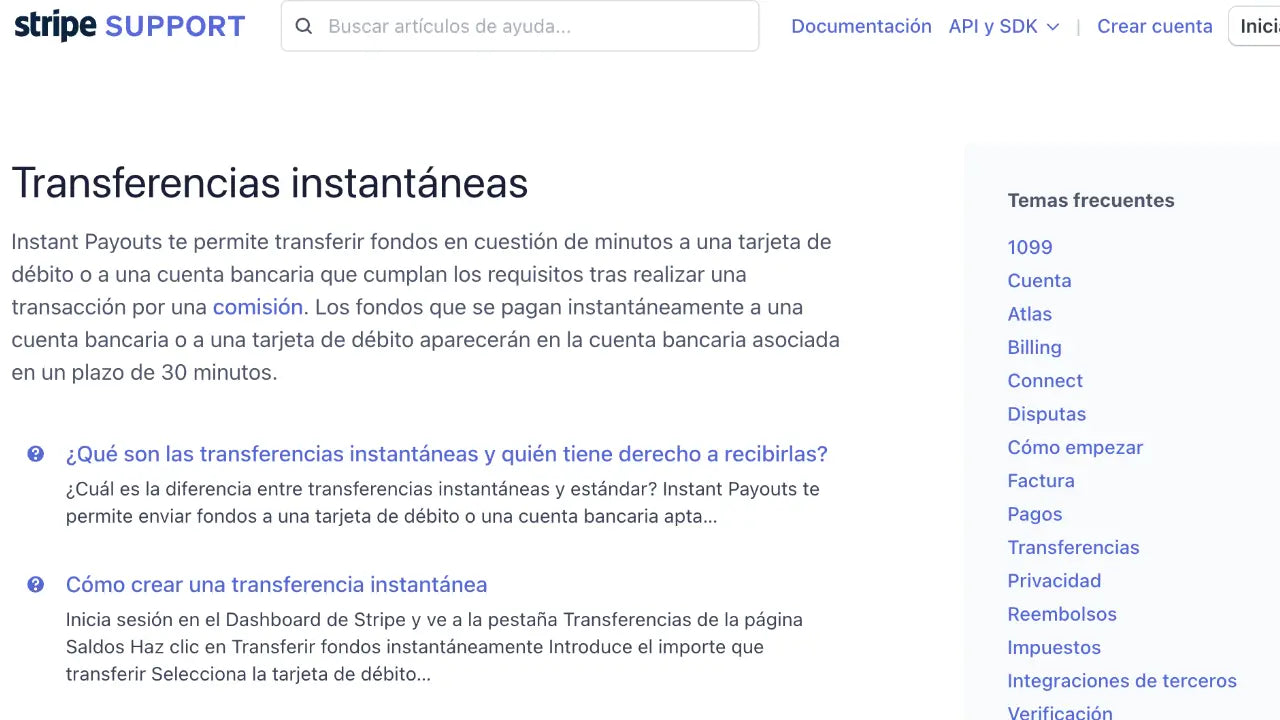This screenshot has width=1280, height=720.
Task: Open the Documentación link
Action: click(861, 26)
